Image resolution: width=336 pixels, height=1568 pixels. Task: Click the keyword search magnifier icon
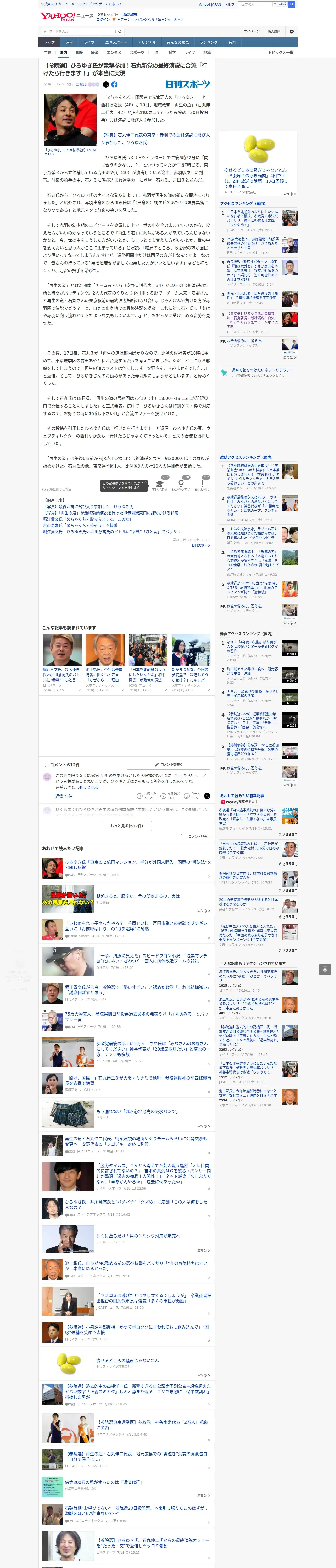pos(120,31)
